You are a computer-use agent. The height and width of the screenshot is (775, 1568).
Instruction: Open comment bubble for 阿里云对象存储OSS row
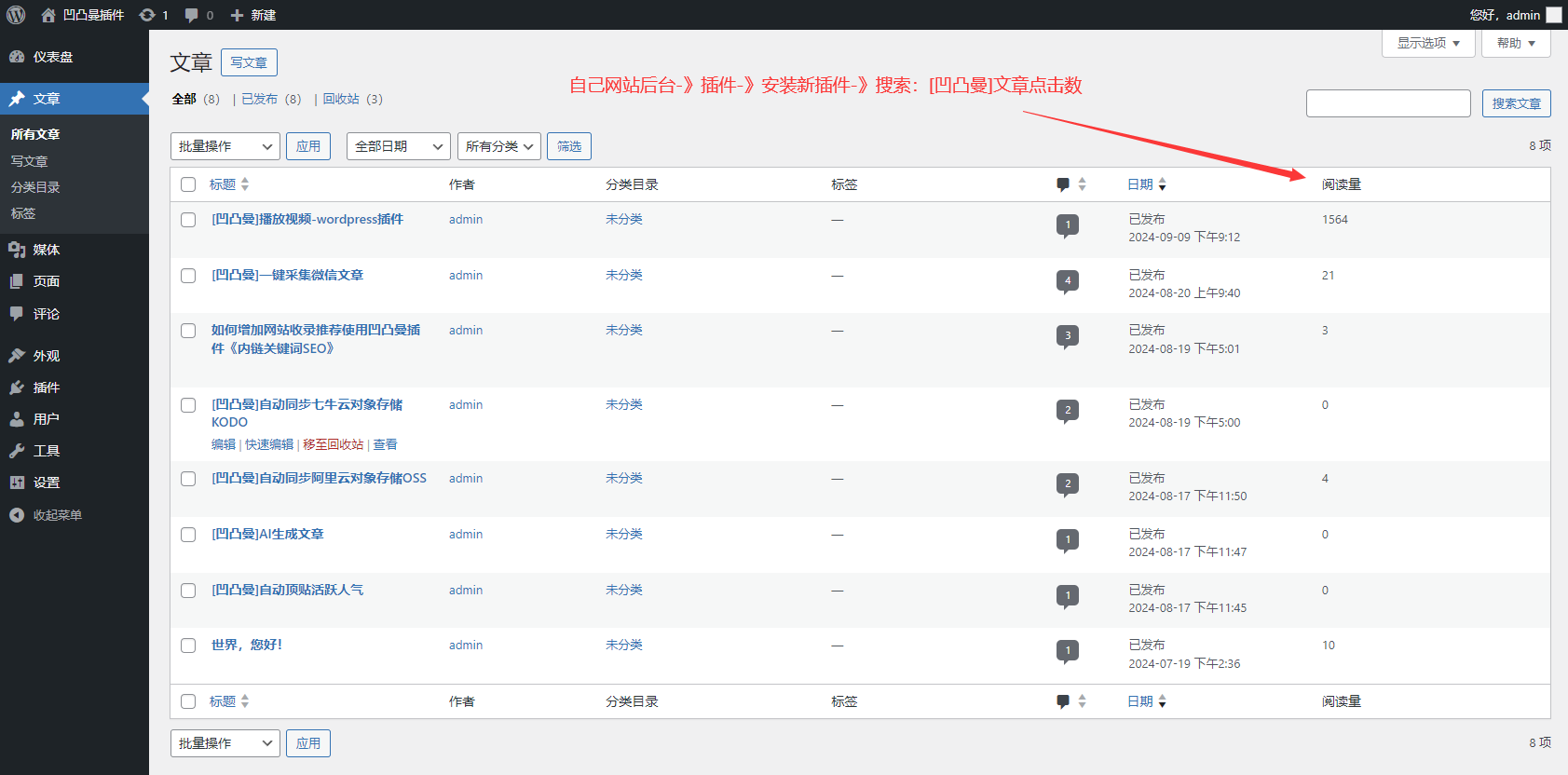pyautogui.click(x=1068, y=484)
